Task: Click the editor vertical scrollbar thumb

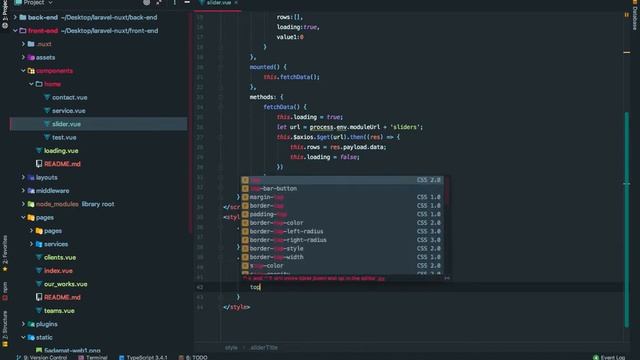Action: tap(627, 220)
